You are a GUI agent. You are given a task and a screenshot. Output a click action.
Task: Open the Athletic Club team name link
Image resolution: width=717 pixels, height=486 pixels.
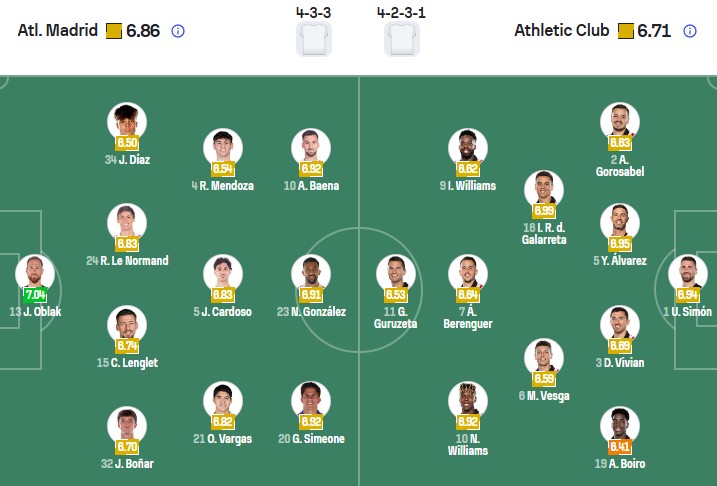tap(562, 31)
